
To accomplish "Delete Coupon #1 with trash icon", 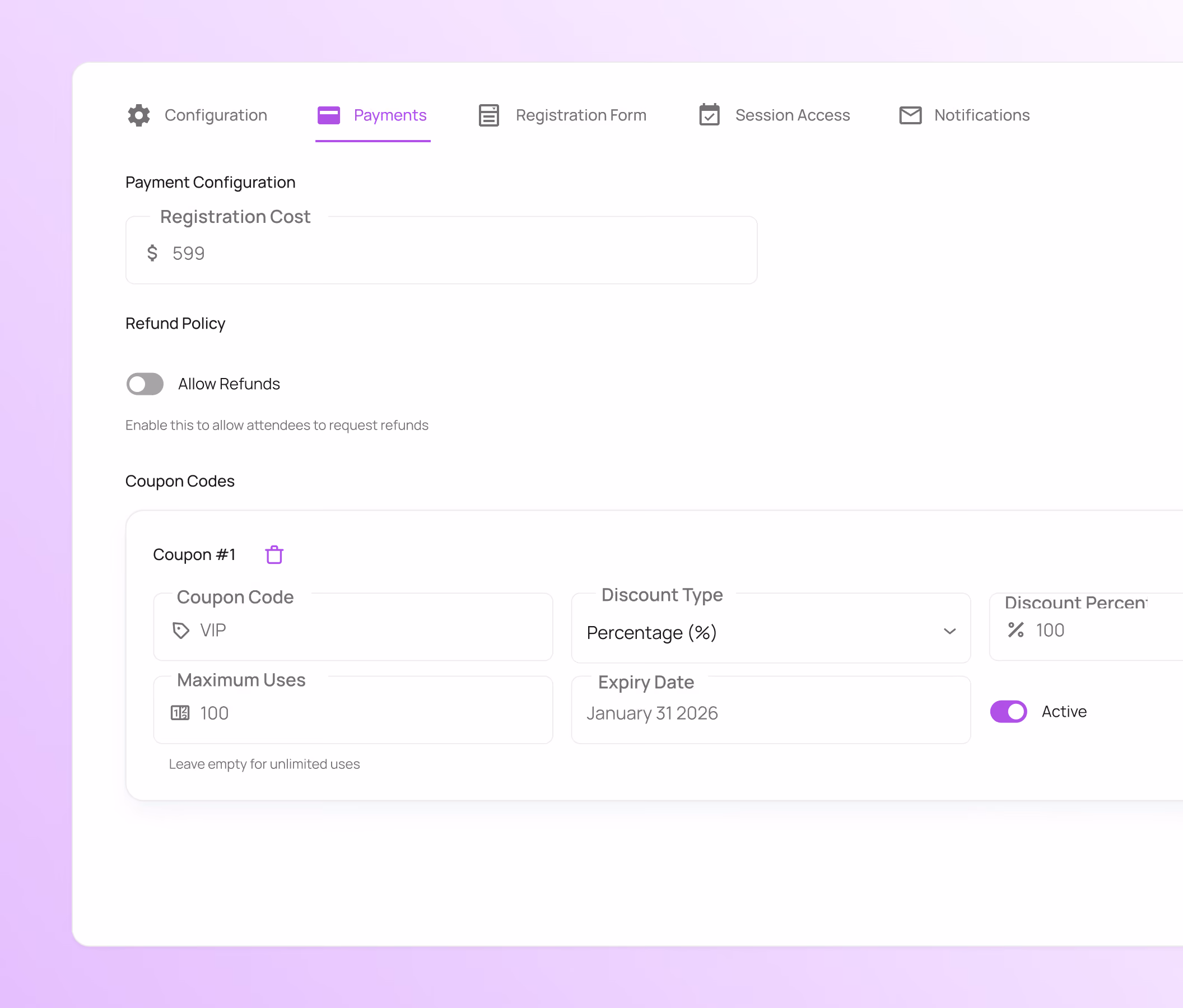I will (x=274, y=554).
